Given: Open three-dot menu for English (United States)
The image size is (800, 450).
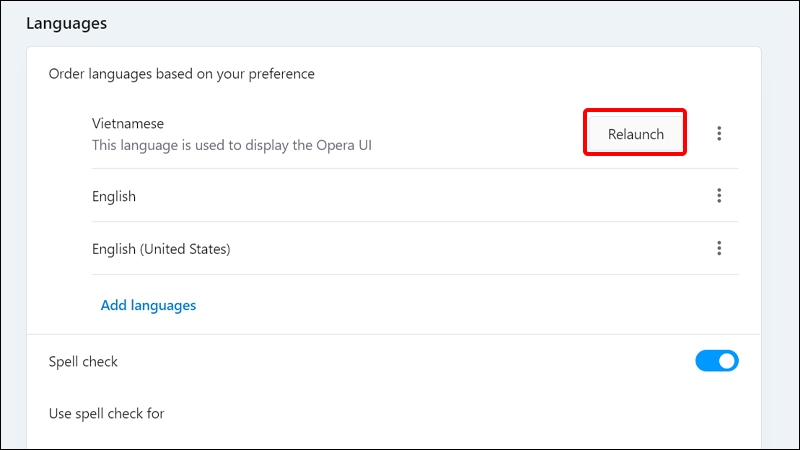Looking at the screenshot, I should pyautogui.click(x=719, y=249).
